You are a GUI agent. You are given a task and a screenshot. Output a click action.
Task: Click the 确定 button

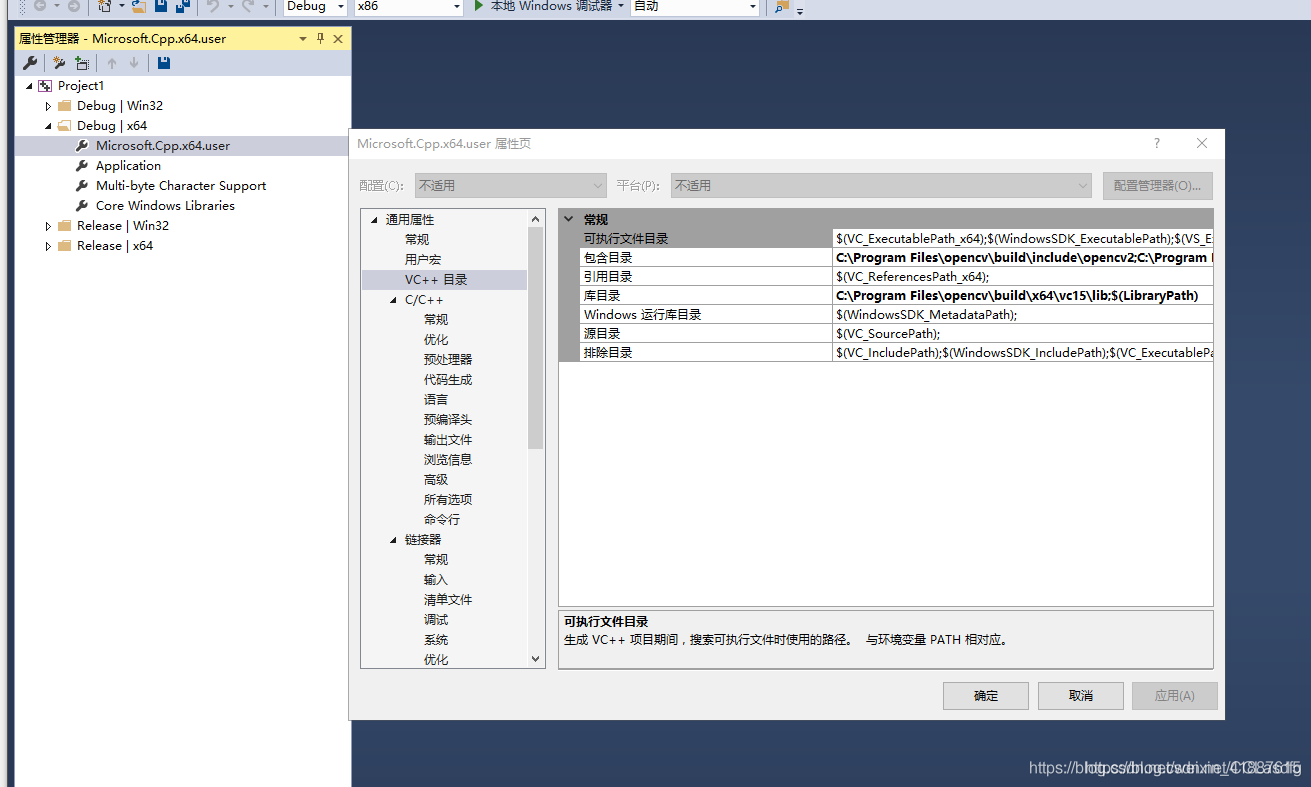[986, 696]
